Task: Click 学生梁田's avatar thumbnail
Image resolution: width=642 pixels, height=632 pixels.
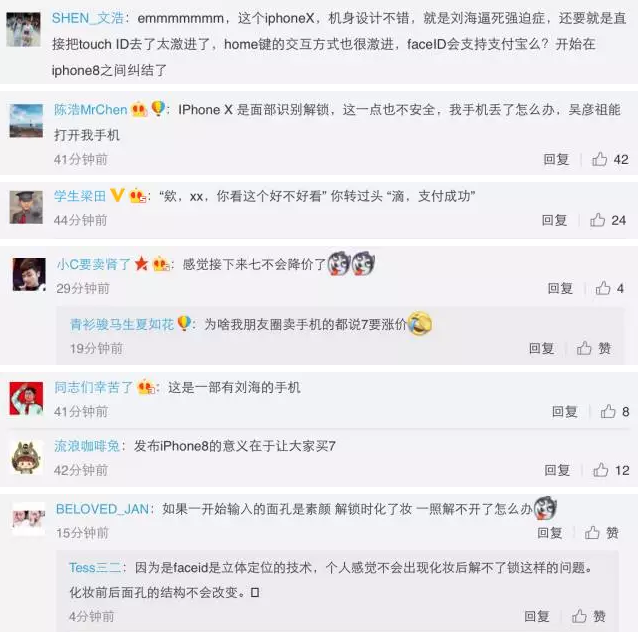Action: pos(26,207)
